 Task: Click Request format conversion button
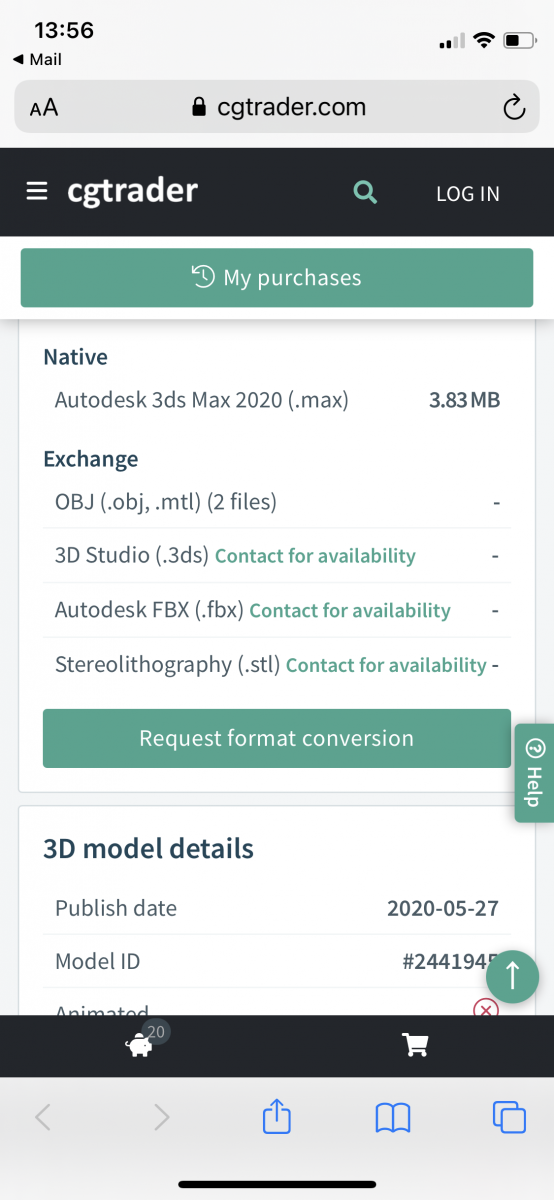tap(277, 739)
